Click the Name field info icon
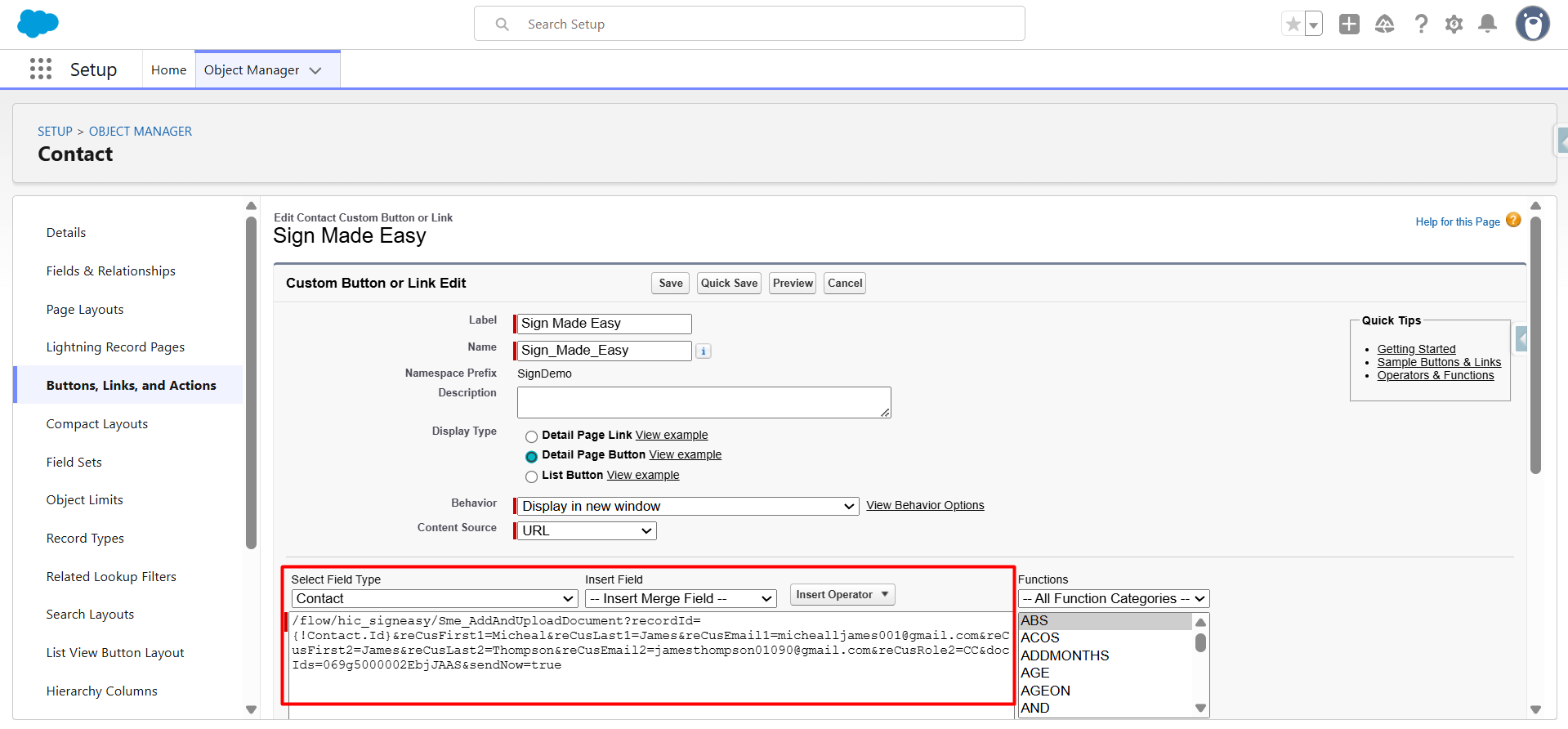The image size is (1568, 729). (x=703, y=351)
